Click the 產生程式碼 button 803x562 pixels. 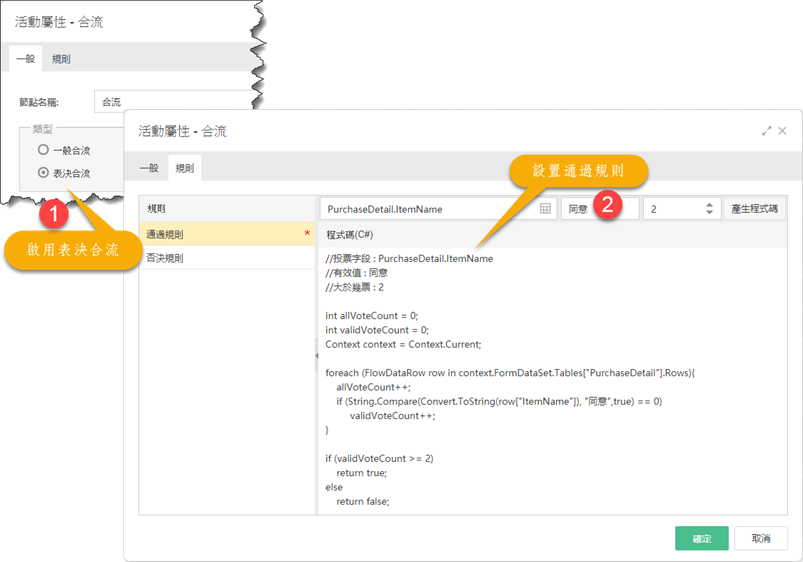click(x=754, y=209)
